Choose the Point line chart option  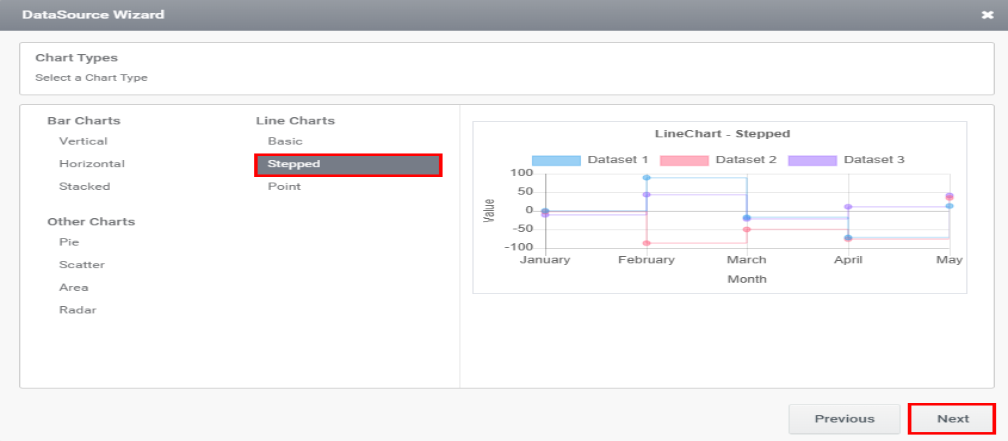click(x=284, y=186)
